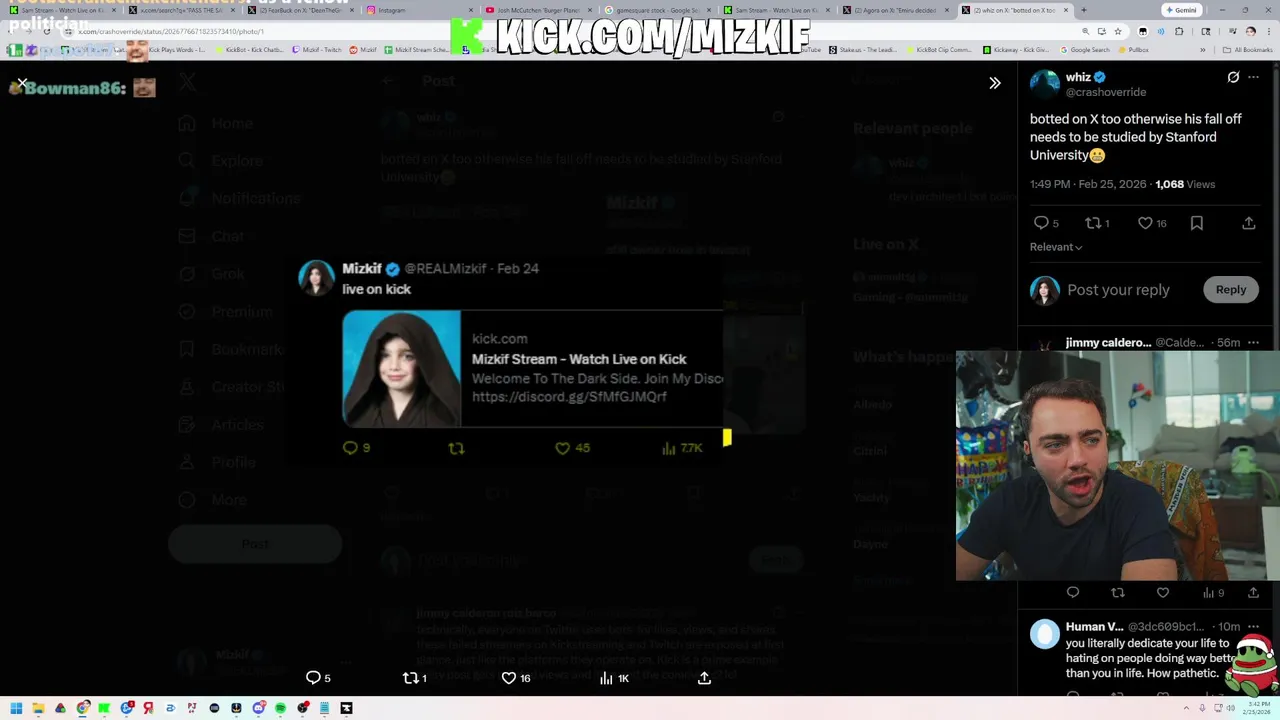Share whiz's post using sidebar share icon
Screen dimensions: 1280x720
[x=1249, y=223]
